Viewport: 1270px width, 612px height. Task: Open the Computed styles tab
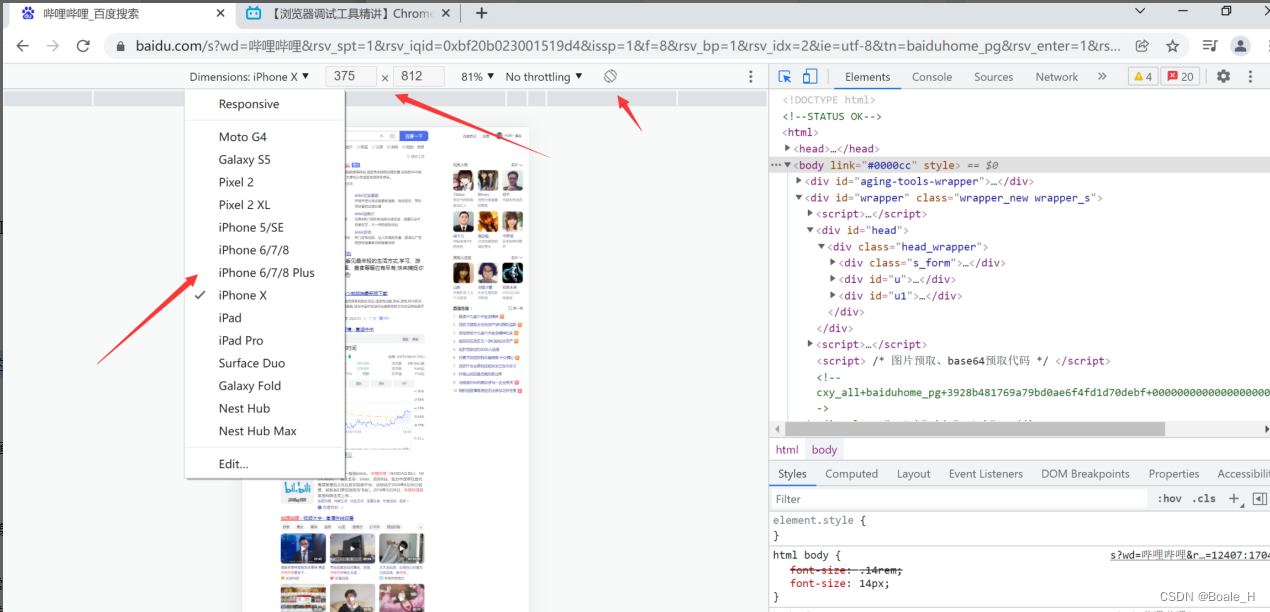[852, 474]
